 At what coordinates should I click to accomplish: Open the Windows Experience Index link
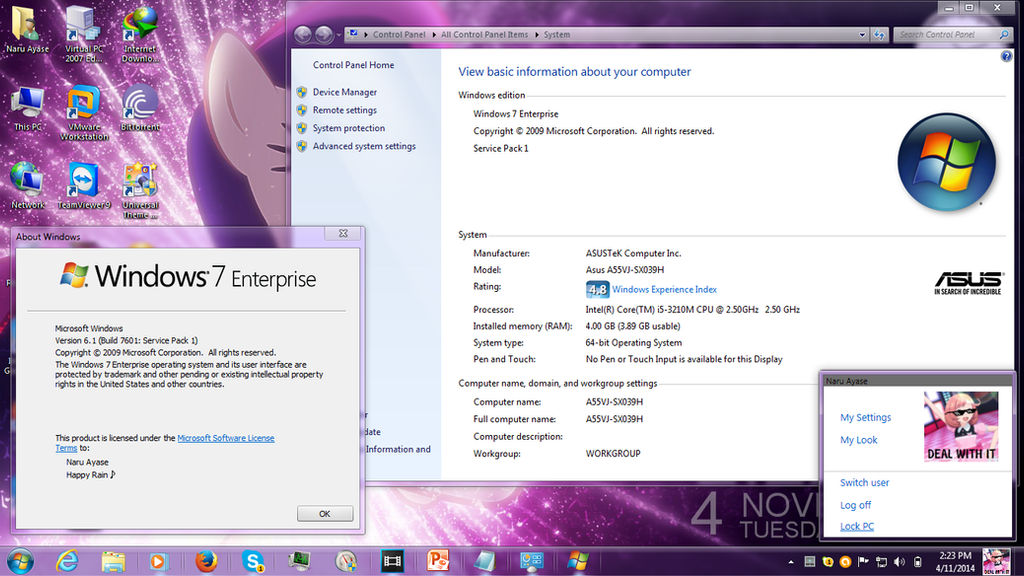[x=664, y=290]
